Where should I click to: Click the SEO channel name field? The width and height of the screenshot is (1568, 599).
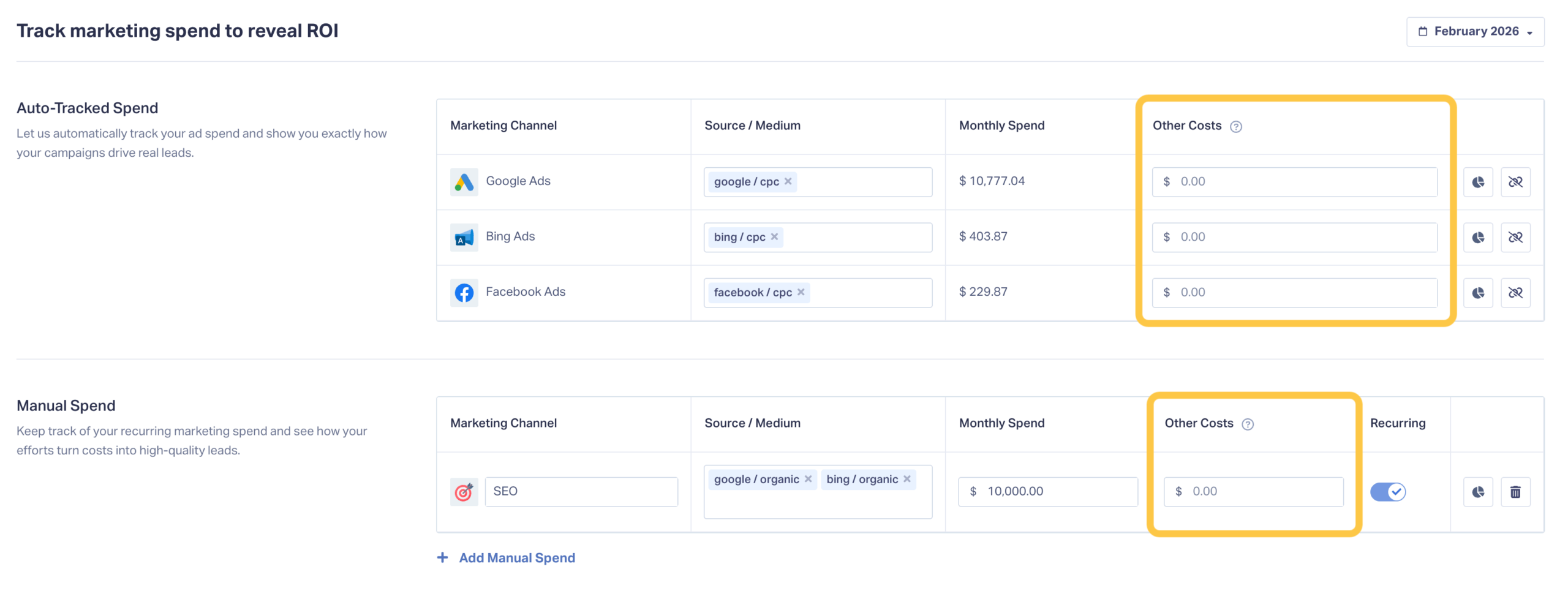581,491
